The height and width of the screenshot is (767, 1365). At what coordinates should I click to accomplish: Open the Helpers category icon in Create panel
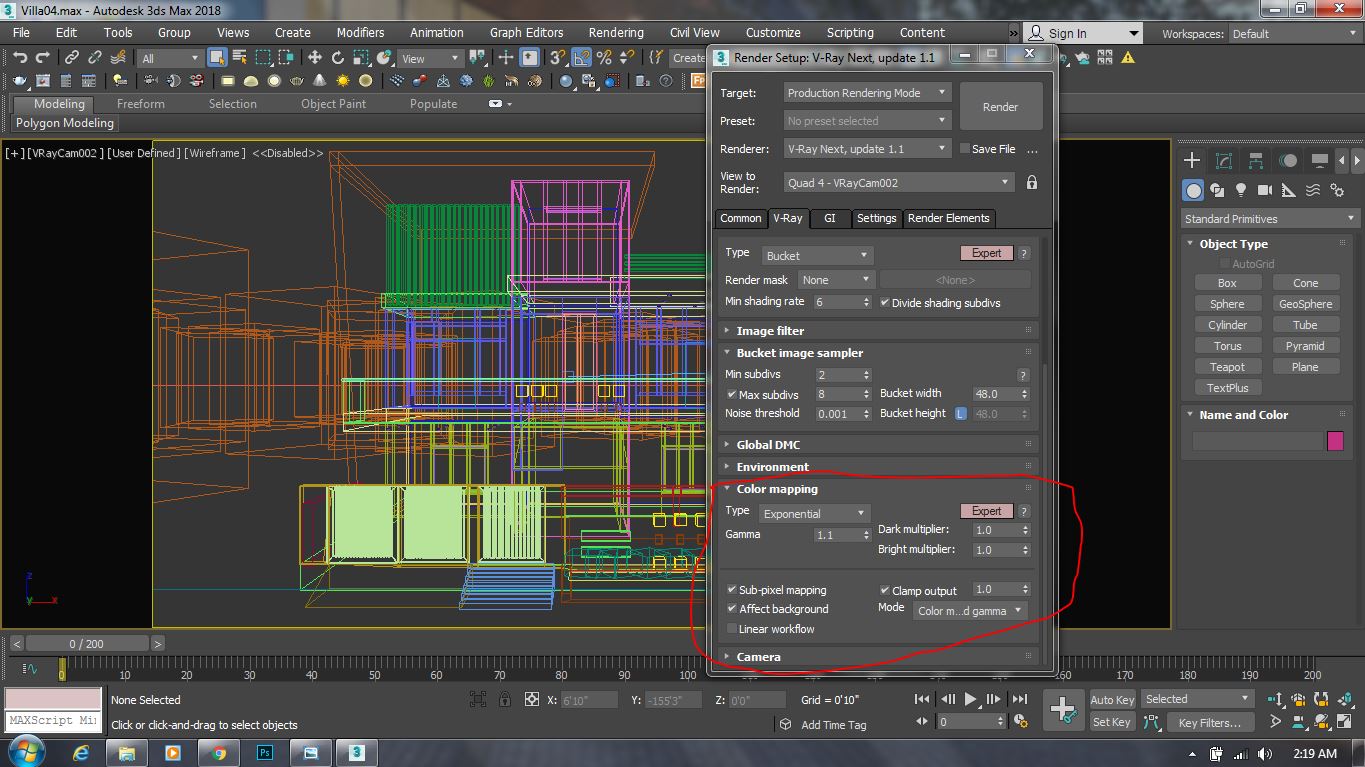[x=1288, y=190]
